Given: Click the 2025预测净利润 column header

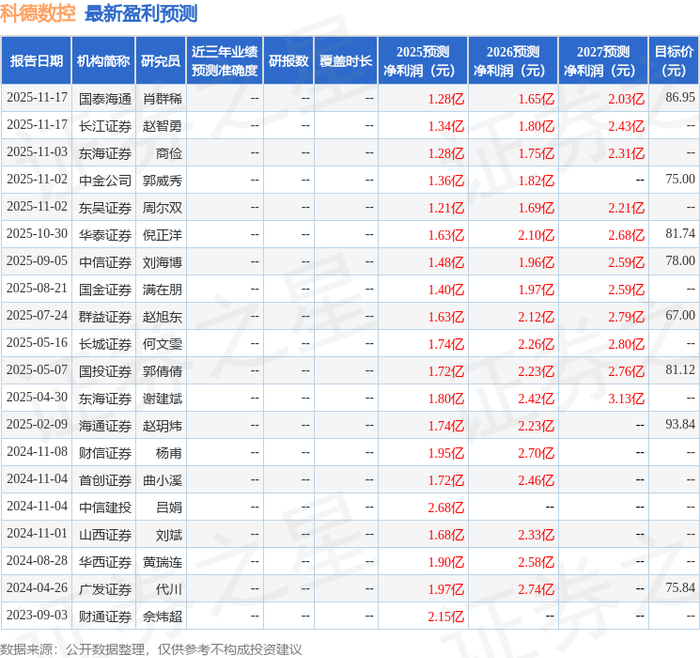Looking at the screenshot, I should pyautogui.click(x=423, y=61).
